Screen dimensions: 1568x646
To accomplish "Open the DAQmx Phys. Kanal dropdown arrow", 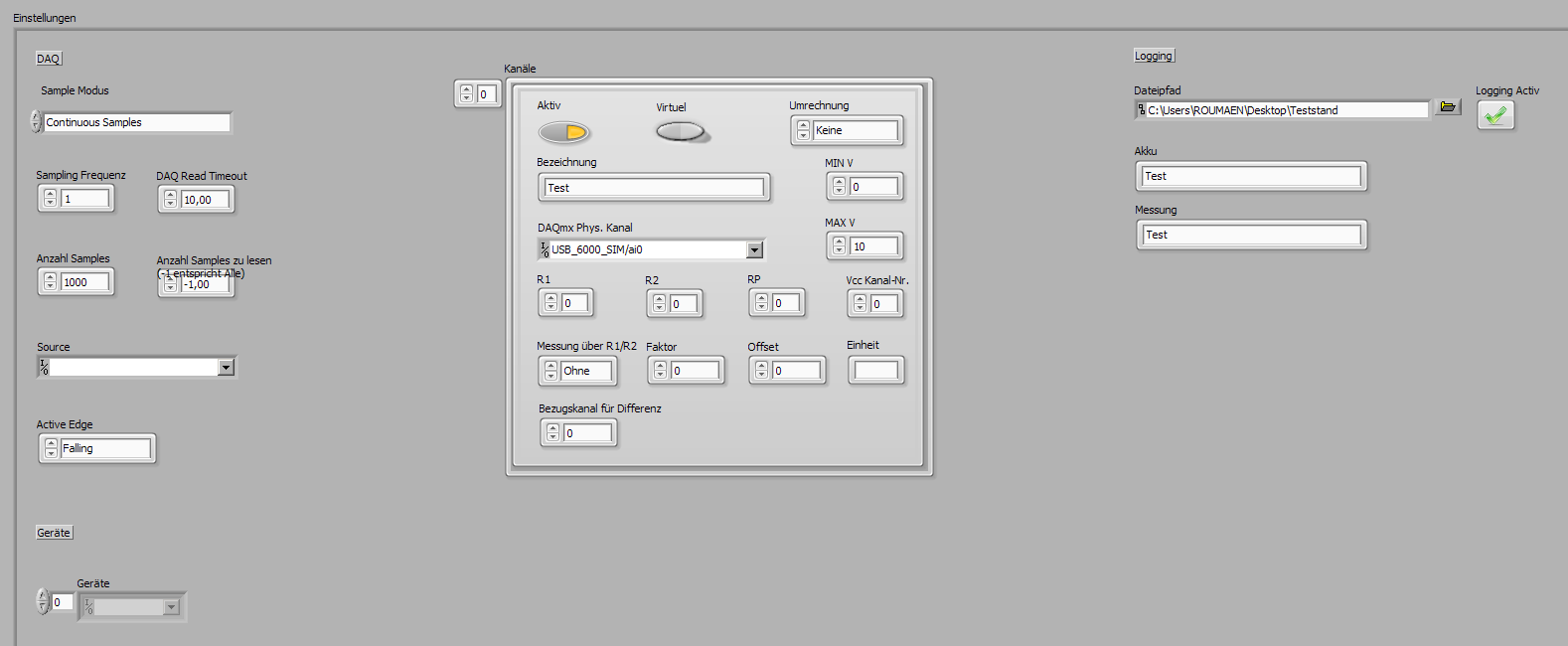I will coord(755,249).
